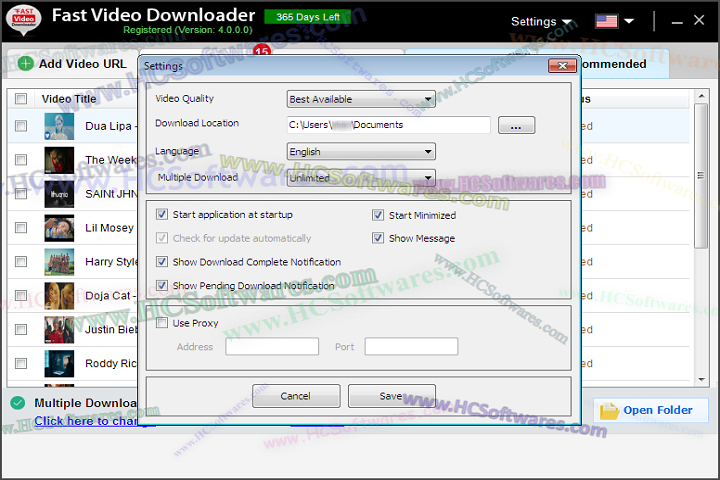Screen dimensions: 720x480
Task: Open the Roddy Ricch video thumbnail
Action: click(59, 363)
